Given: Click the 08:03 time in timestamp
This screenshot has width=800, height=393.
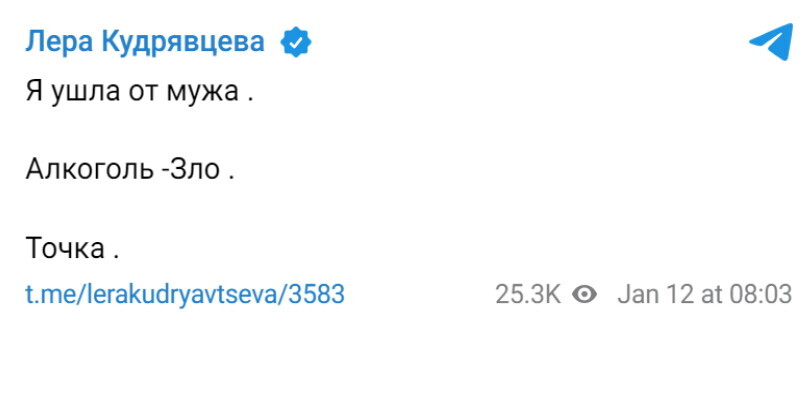Looking at the screenshot, I should [x=761, y=294].
